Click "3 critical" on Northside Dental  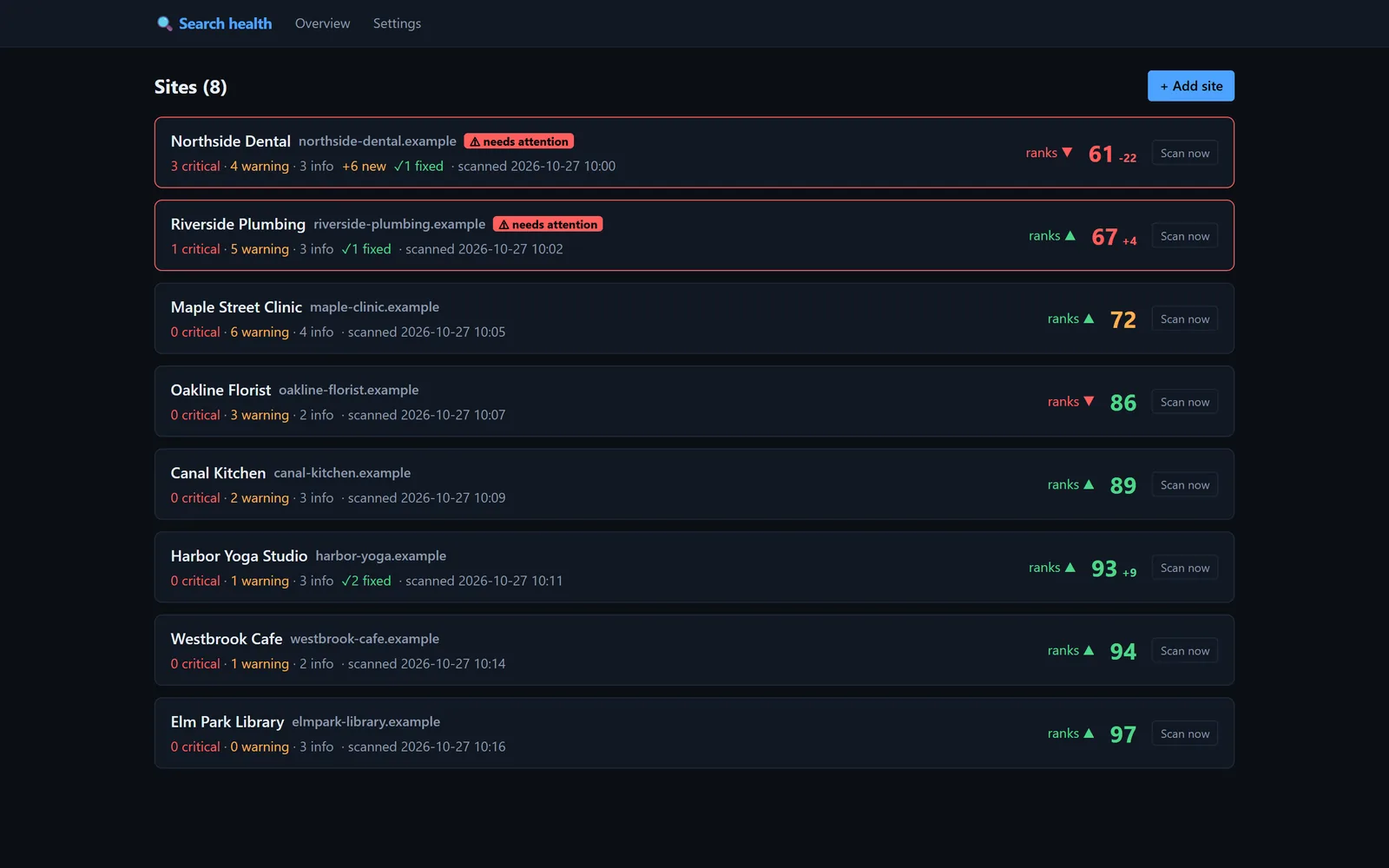click(195, 166)
